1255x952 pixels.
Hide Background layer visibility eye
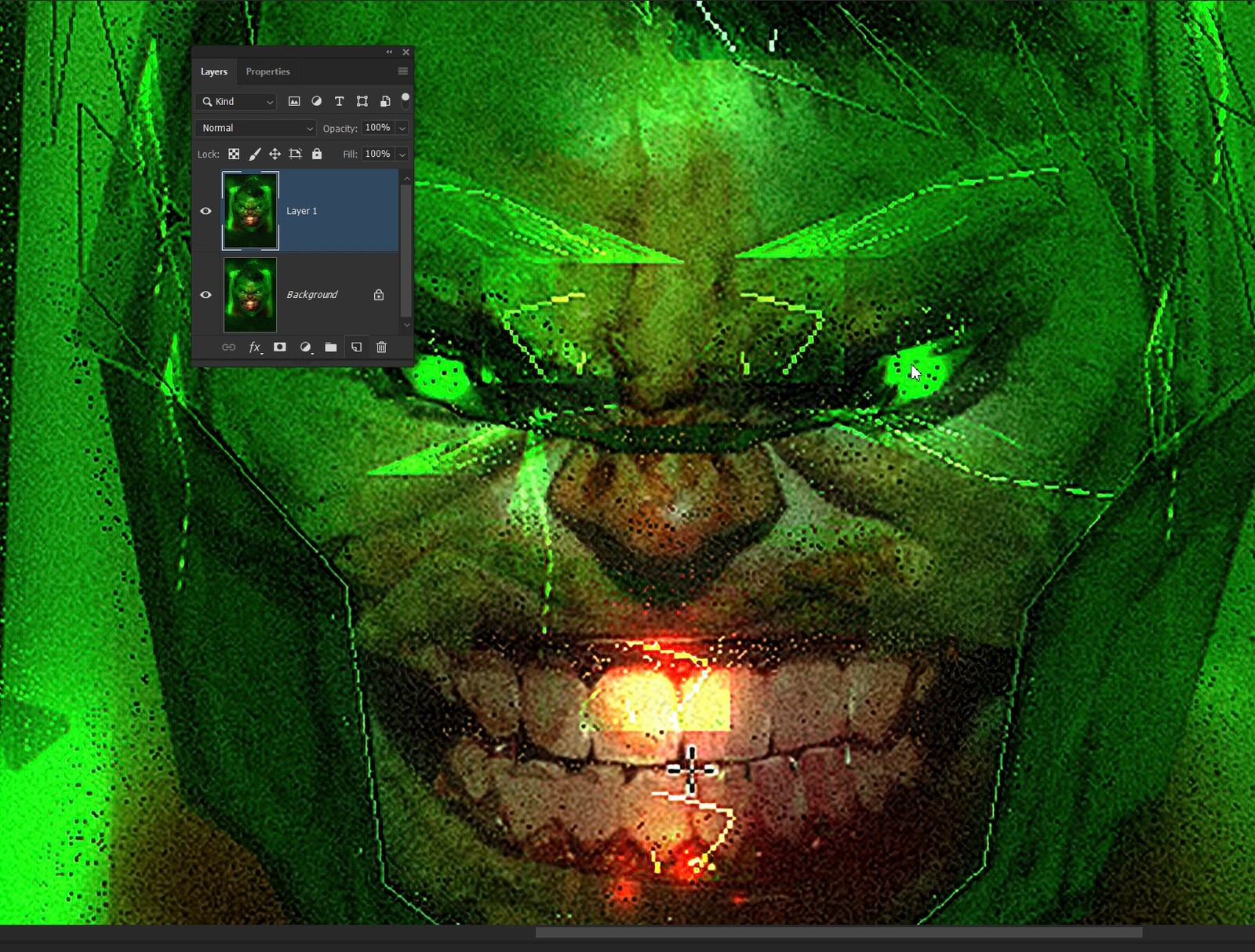[206, 295]
